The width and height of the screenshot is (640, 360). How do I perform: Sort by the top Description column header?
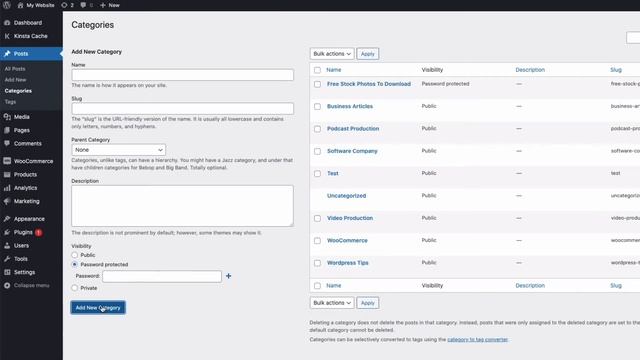pyautogui.click(x=530, y=70)
